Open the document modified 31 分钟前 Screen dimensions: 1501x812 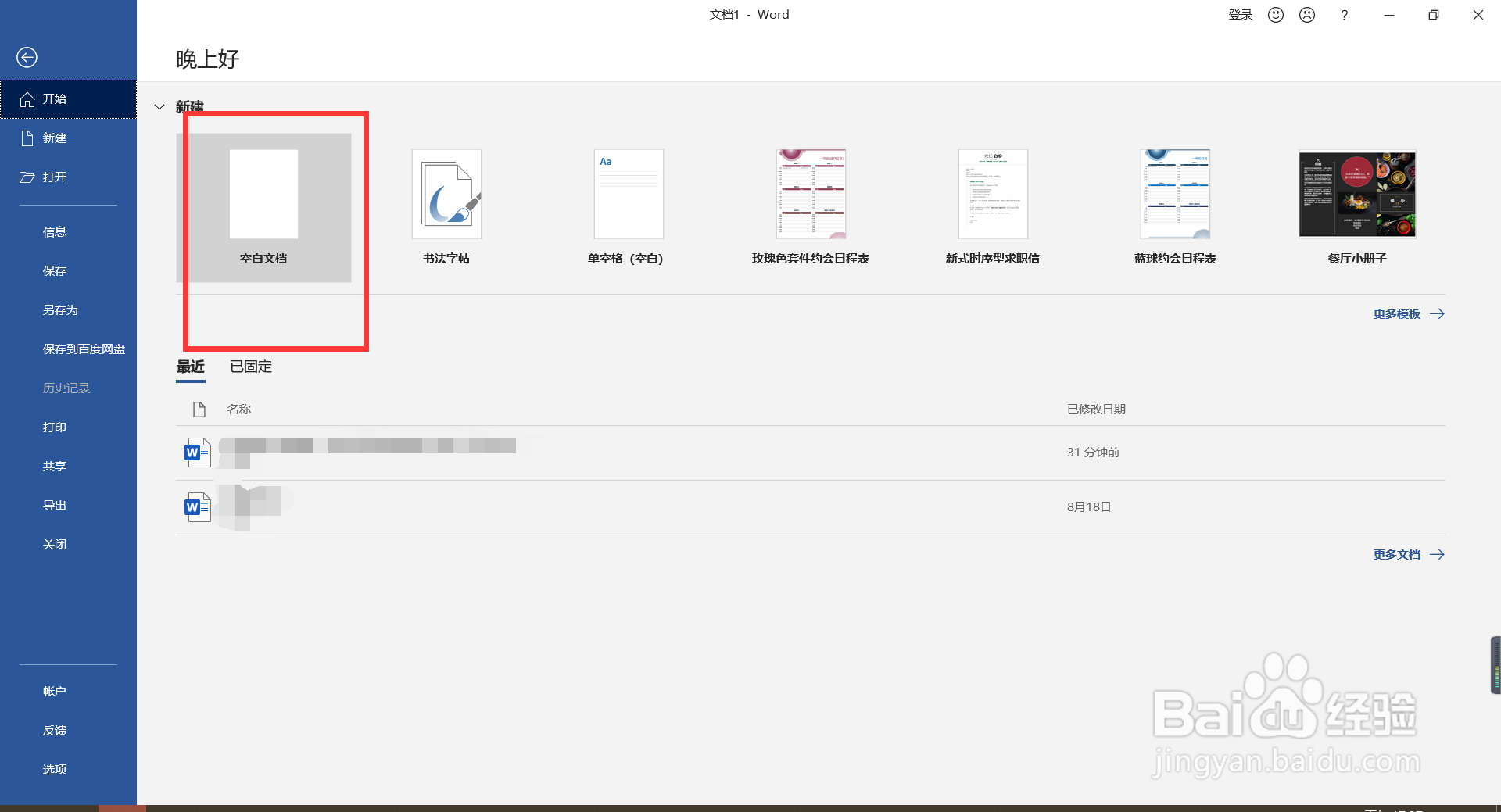click(x=811, y=453)
